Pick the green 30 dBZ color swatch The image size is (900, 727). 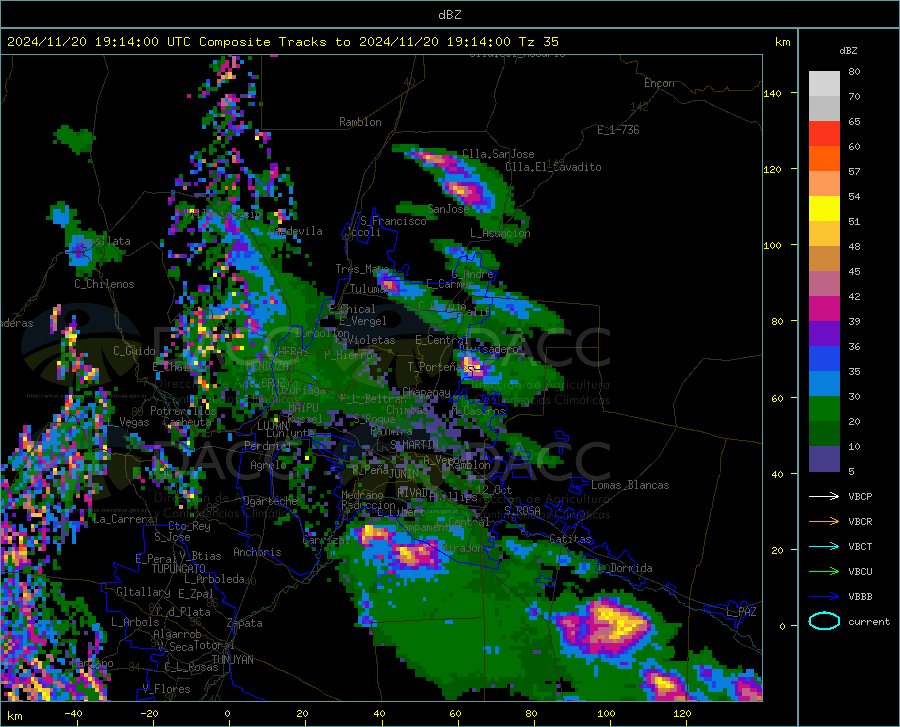pos(824,409)
